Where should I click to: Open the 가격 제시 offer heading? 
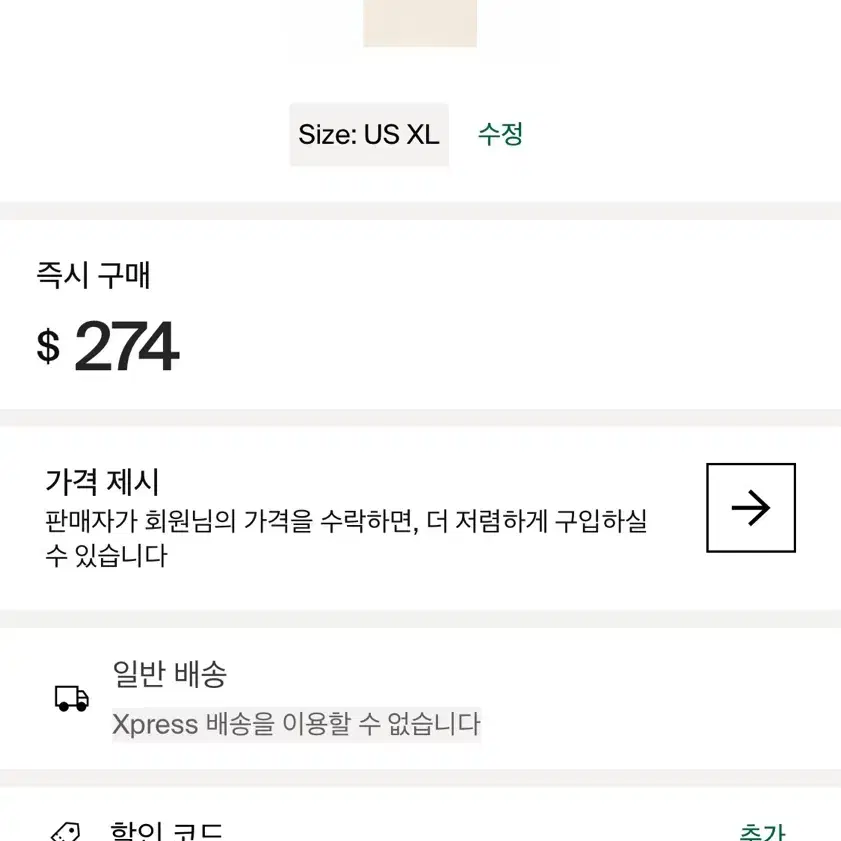pos(102,482)
